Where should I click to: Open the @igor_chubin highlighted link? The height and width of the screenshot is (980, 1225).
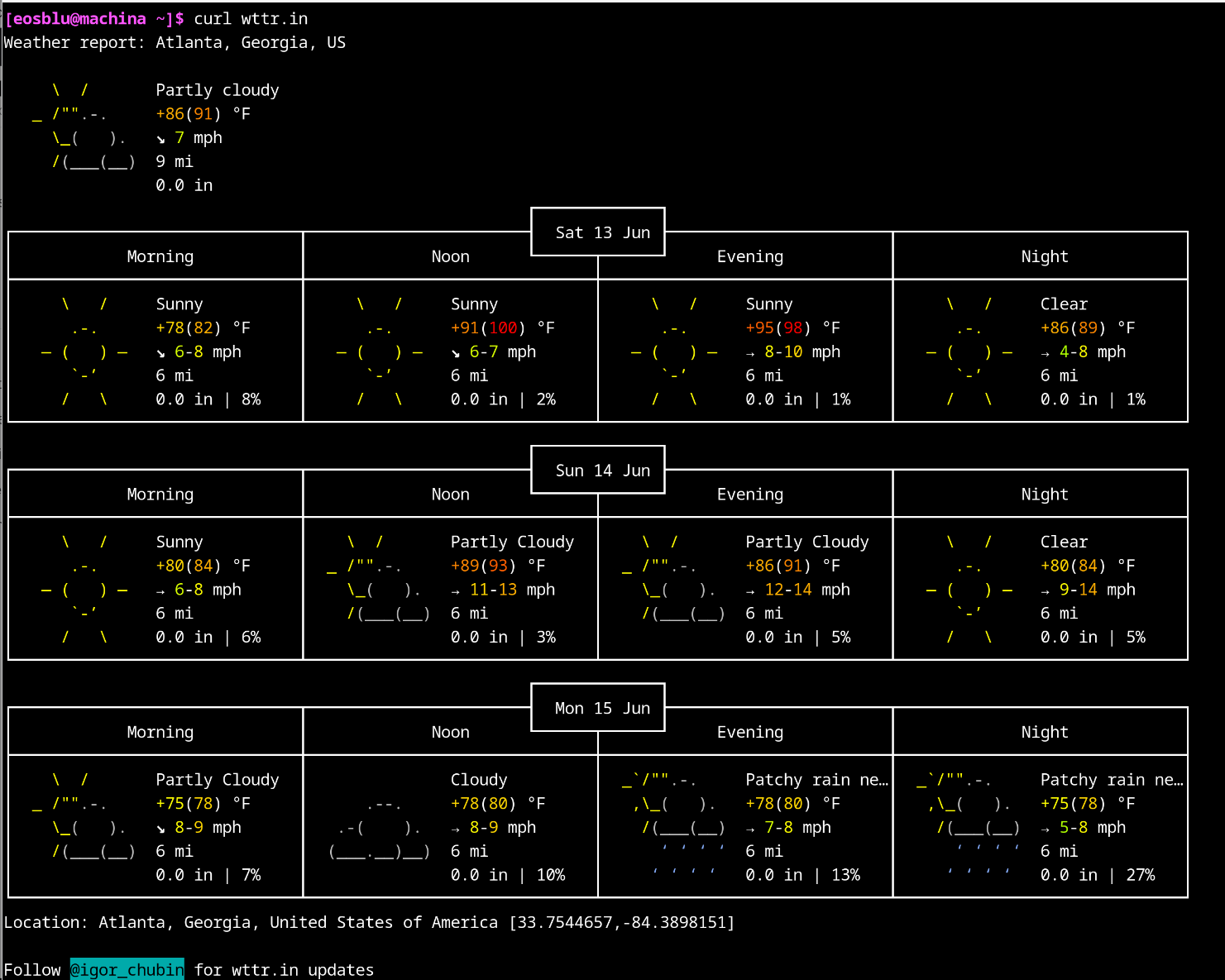click(127, 969)
